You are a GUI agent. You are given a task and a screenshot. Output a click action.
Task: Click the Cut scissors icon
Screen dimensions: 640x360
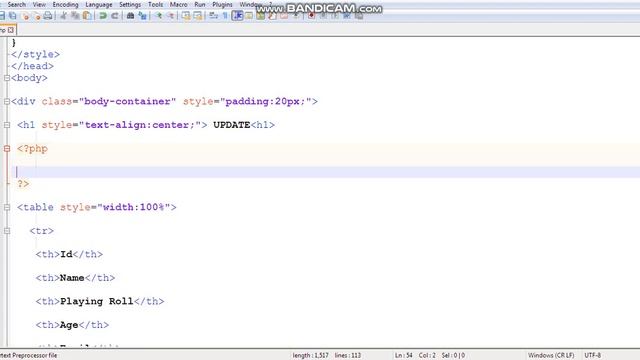click(x=63, y=16)
